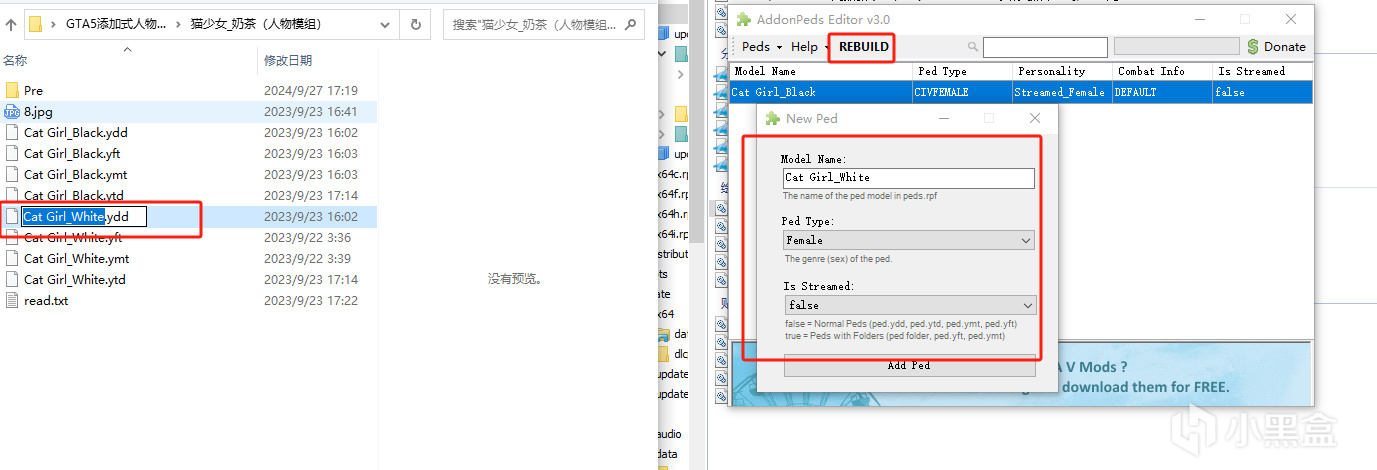The image size is (1377, 470).
Task: Click the AddonPeds Editor puzzle title icon
Action: (x=744, y=19)
